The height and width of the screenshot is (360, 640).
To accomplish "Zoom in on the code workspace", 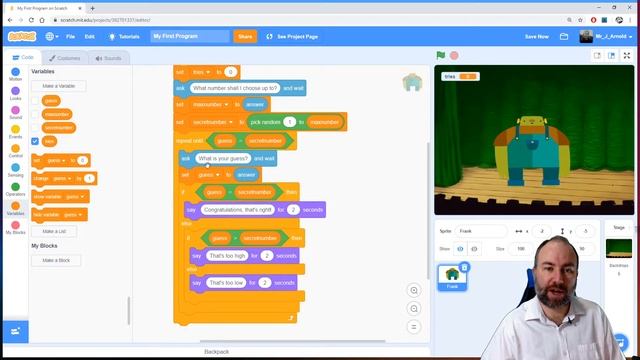I will pyautogui.click(x=414, y=290).
